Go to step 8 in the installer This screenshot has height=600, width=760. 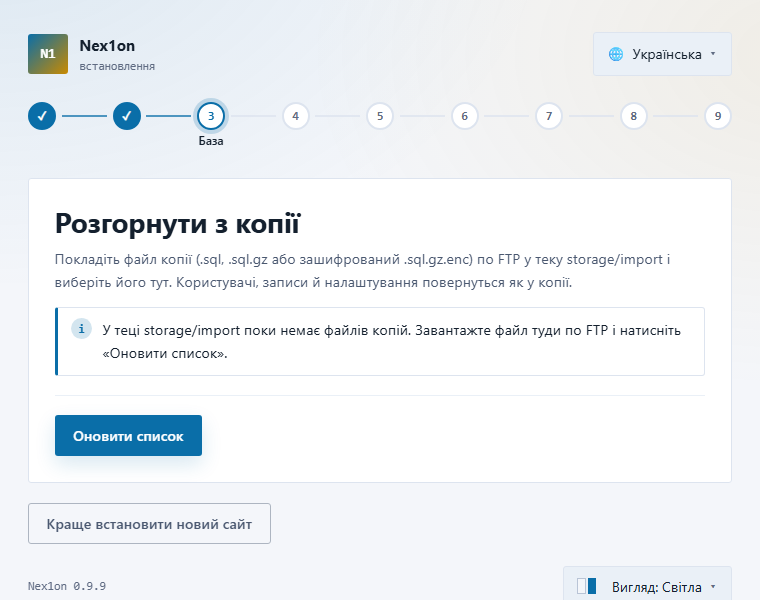[633, 116]
